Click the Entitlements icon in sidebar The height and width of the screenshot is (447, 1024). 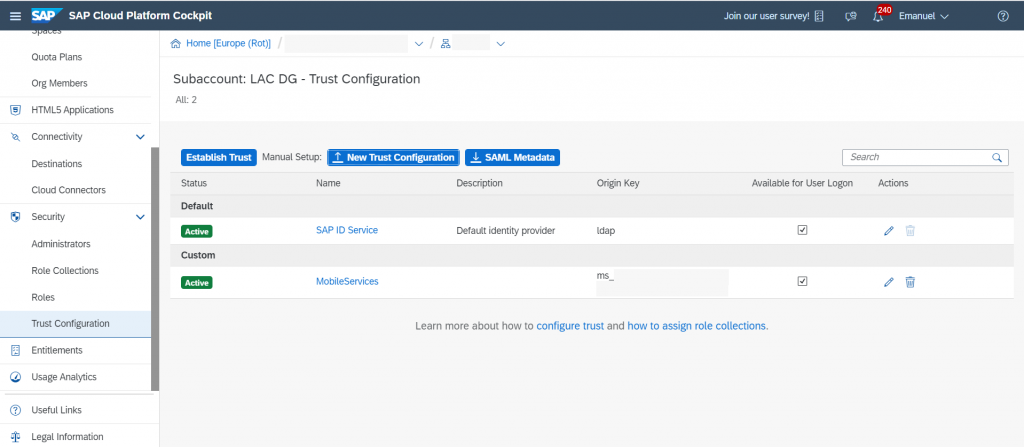click(16, 350)
